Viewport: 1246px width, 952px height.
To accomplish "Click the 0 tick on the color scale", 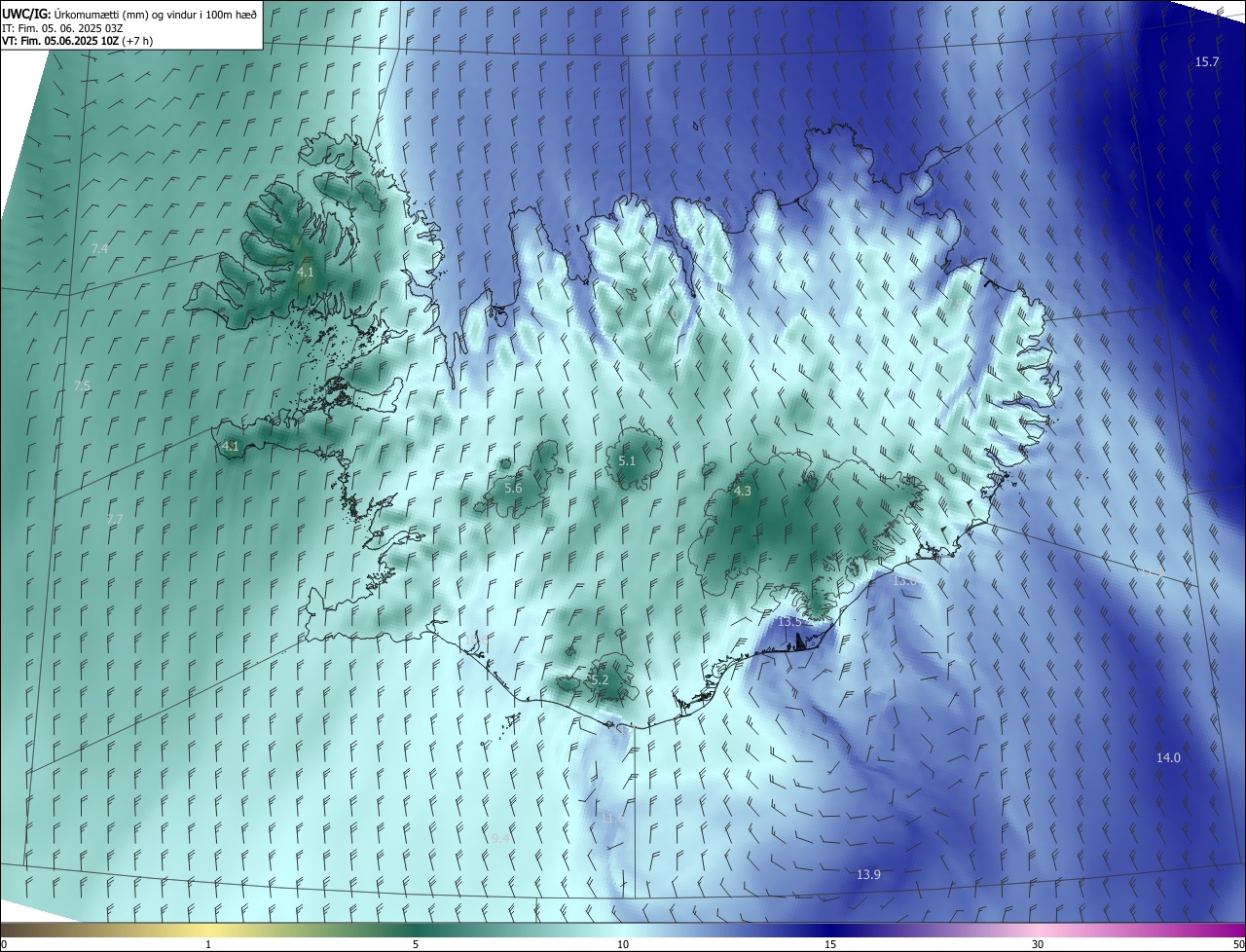I will 4,944.
